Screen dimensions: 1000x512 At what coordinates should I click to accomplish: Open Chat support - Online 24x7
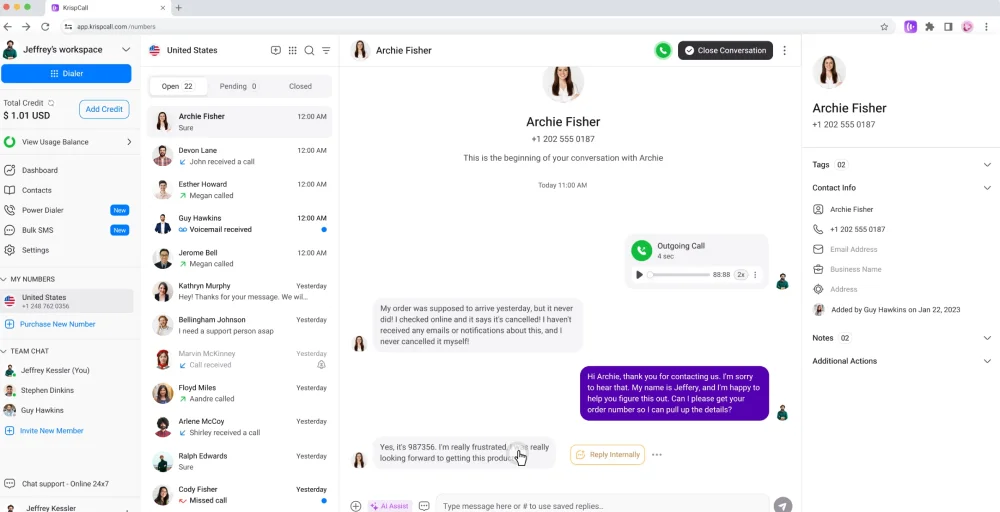(x=67, y=484)
